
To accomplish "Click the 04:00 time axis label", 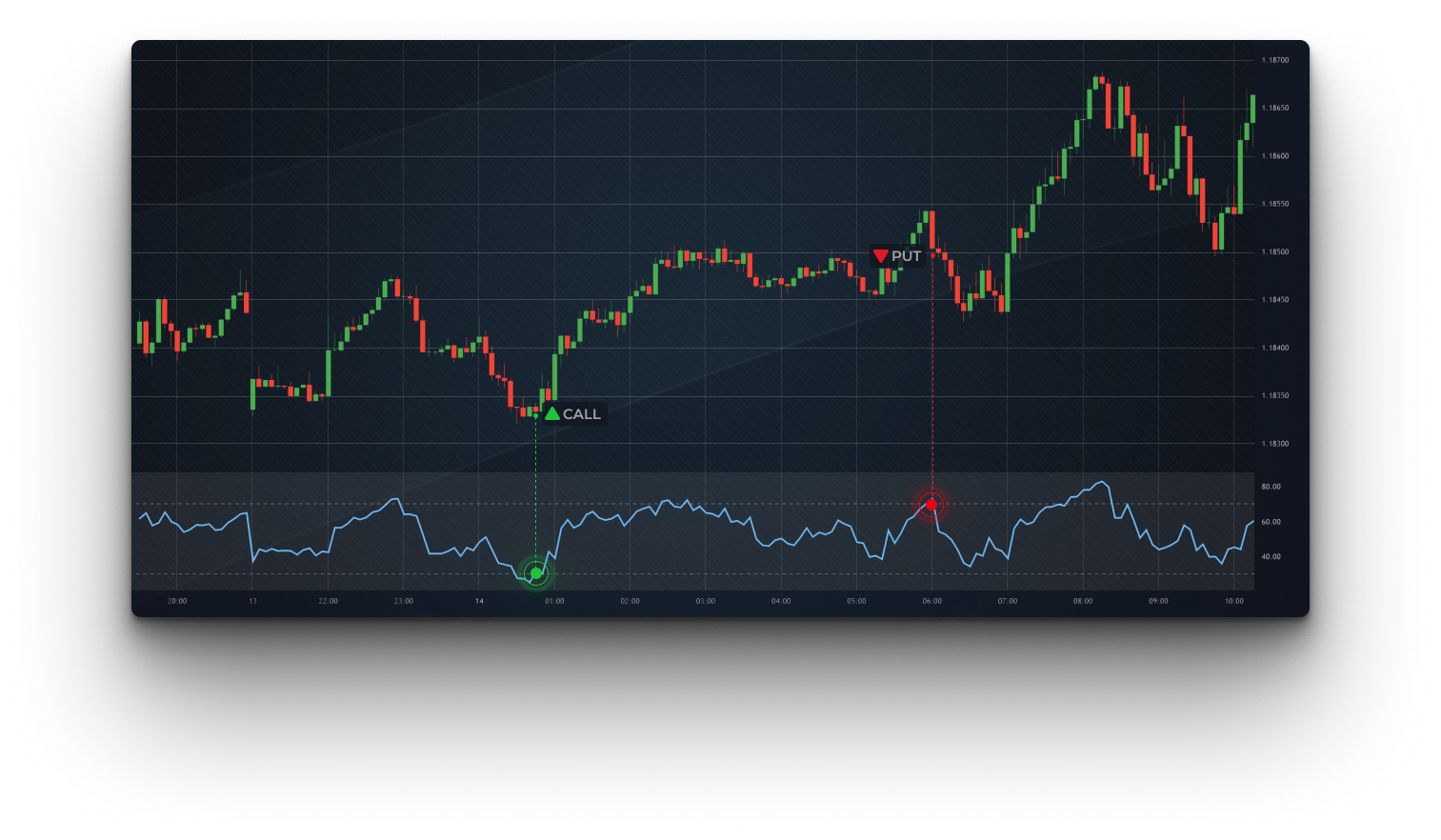I will tap(781, 601).
